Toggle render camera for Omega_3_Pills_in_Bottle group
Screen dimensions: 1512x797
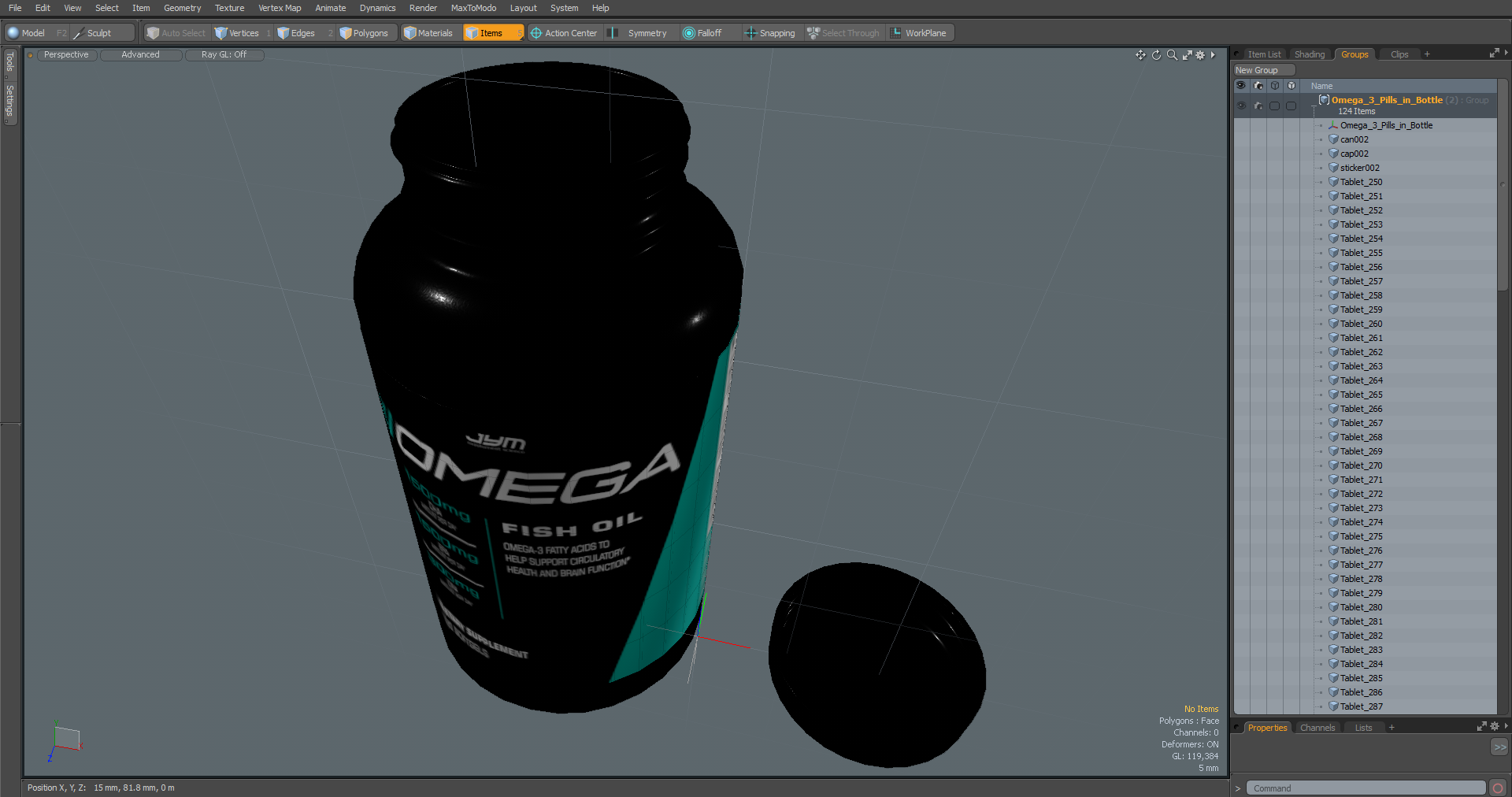[x=1258, y=106]
